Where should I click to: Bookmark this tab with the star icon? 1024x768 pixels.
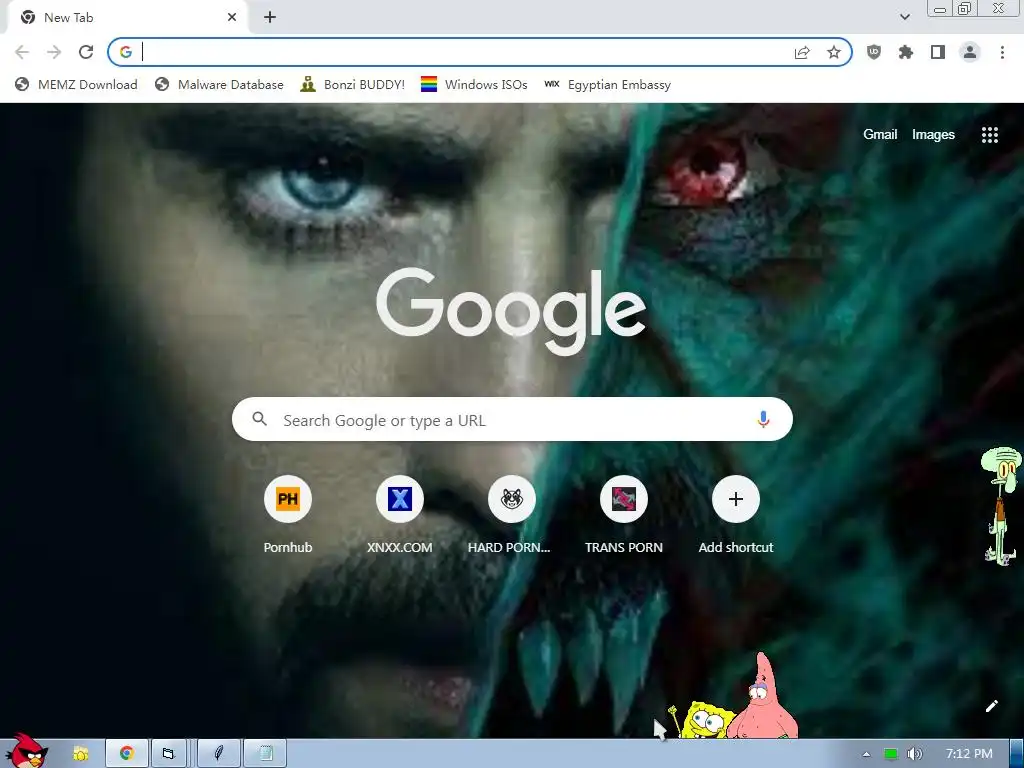coord(834,52)
